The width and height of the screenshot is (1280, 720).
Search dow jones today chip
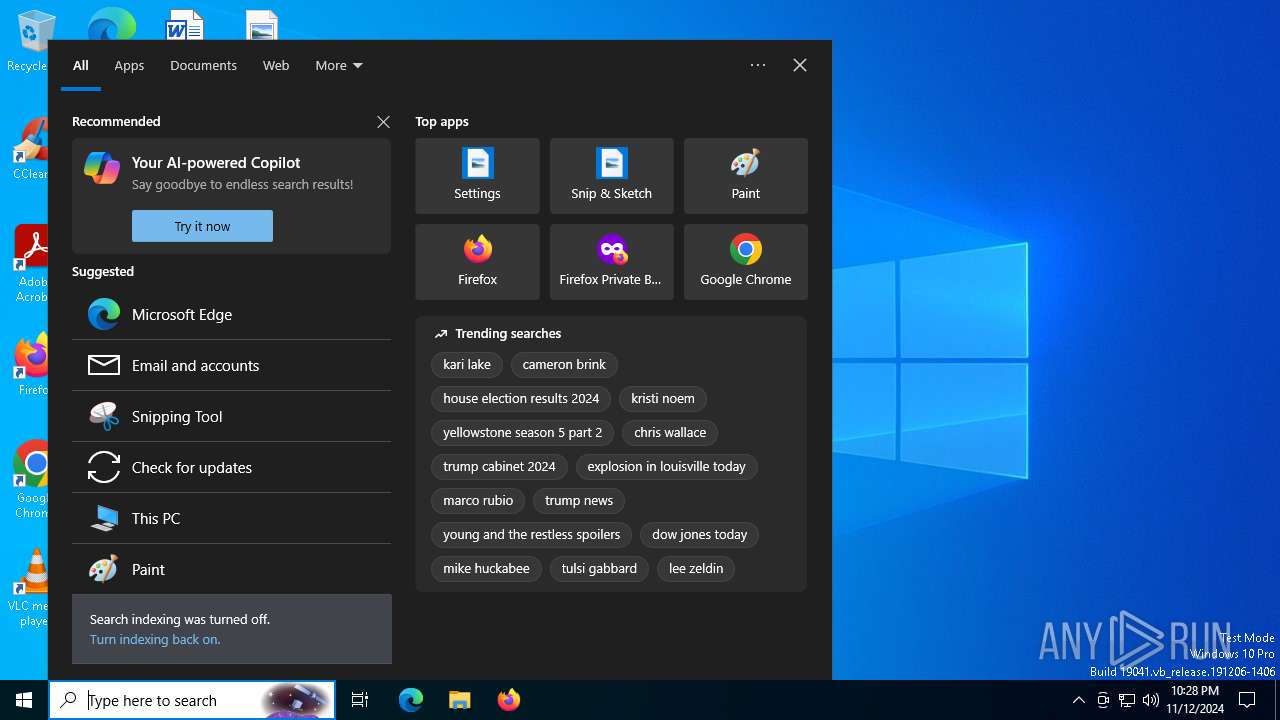tap(700, 535)
